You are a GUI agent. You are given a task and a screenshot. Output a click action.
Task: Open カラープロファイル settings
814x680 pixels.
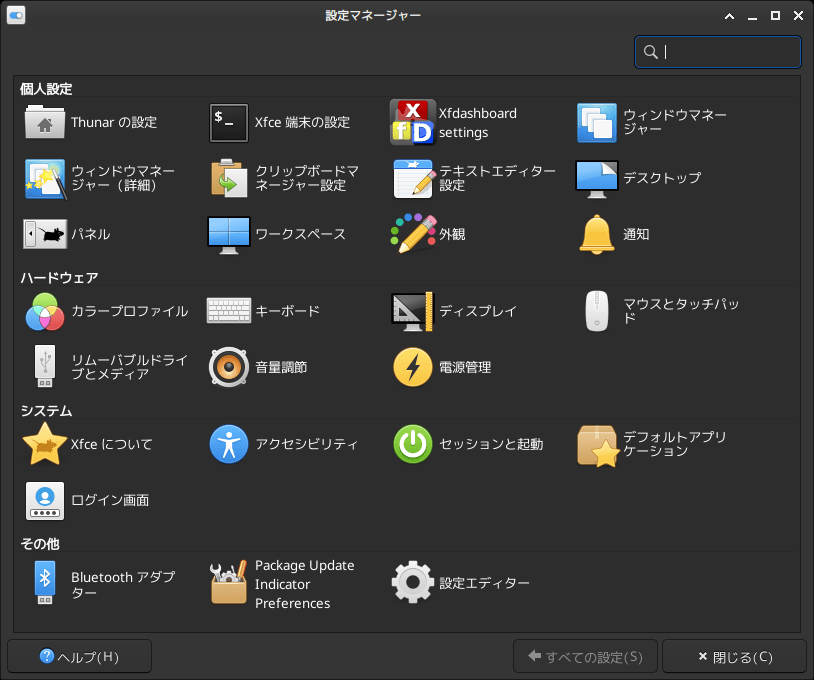tap(44, 312)
